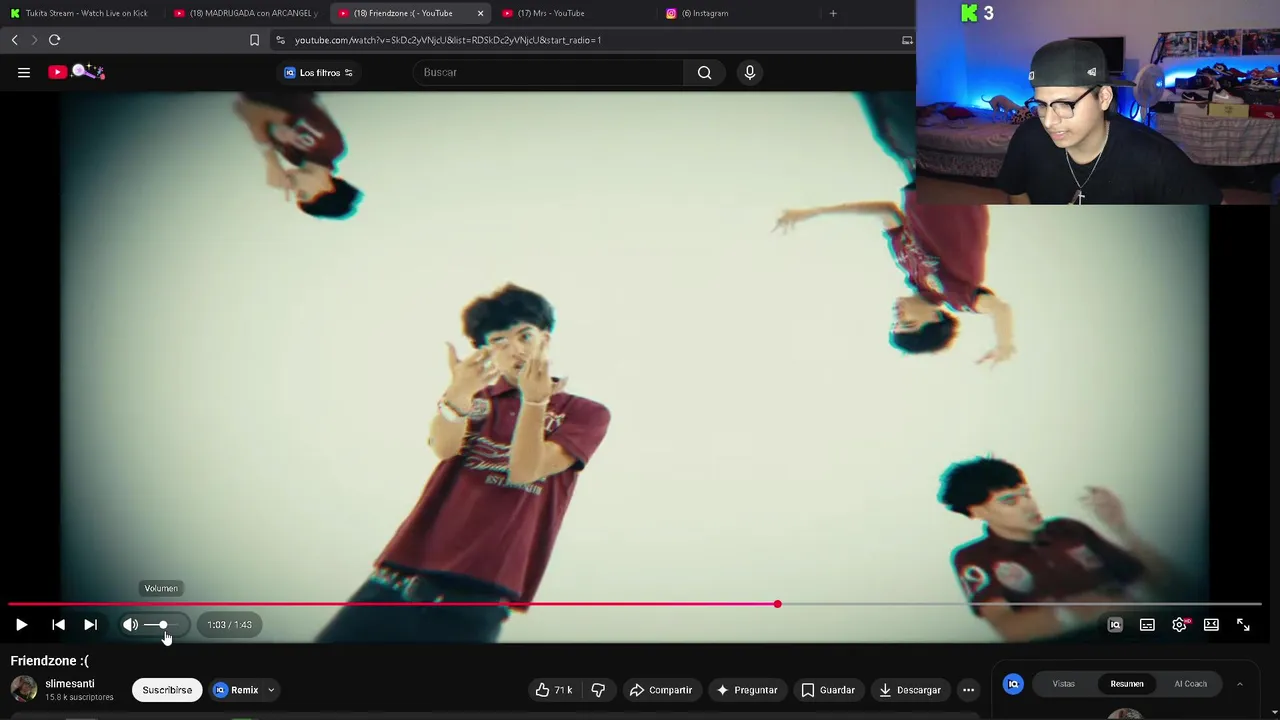Image resolution: width=1280 pixels, height=720 pixels.
Task: Go forward in browser history
Action: (x=33, y=40)
